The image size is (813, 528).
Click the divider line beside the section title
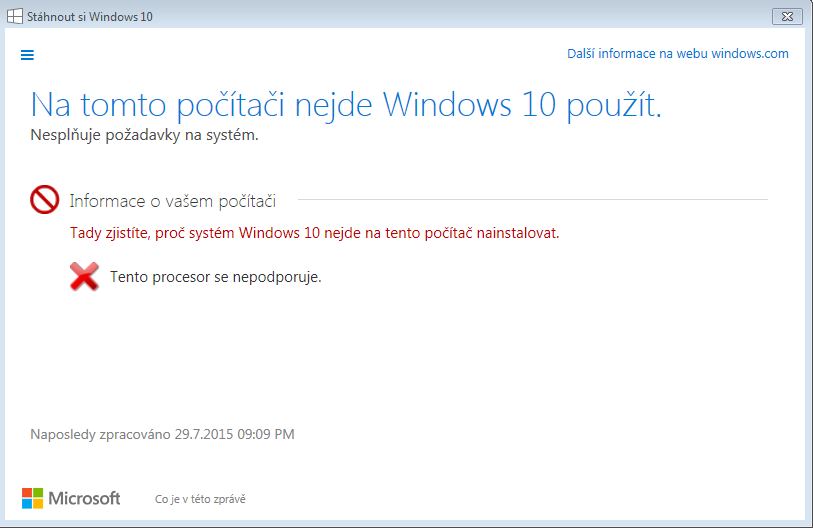532,200
